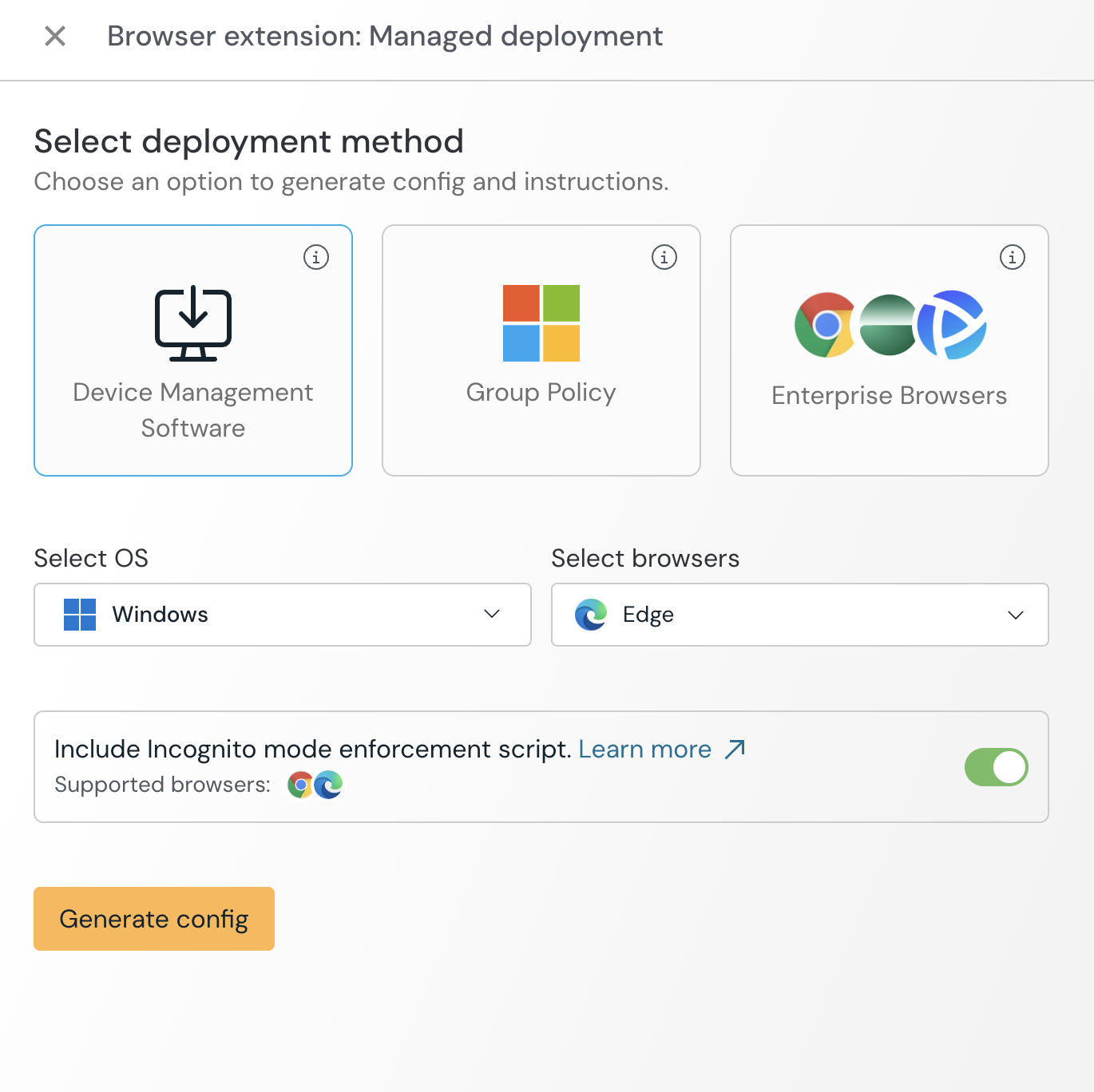This screenshot has width=1094, height=1092.
Task: Show info for Group Policy option
Action: click(664, 257)
